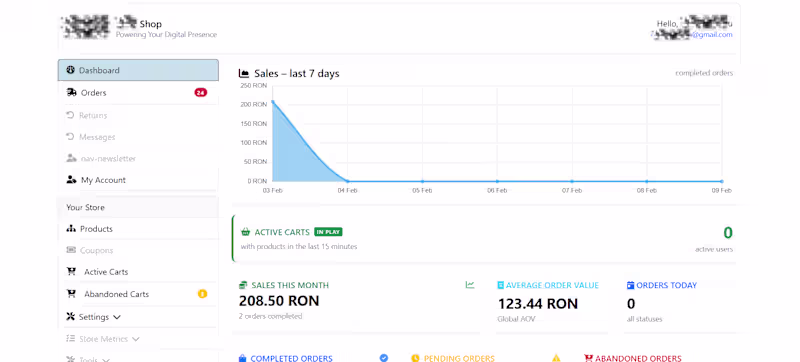Click the cart icon beside Abandoned Orders
This screenshot has height=362, width=800.
[x=588, y=358]
